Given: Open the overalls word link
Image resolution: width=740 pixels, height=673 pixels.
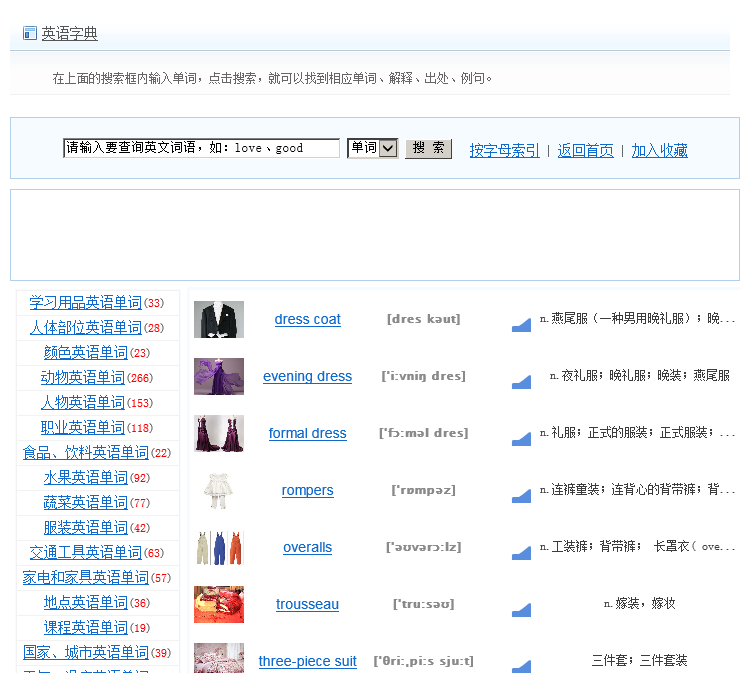Looking at the screenshot, I should point(308,547).
